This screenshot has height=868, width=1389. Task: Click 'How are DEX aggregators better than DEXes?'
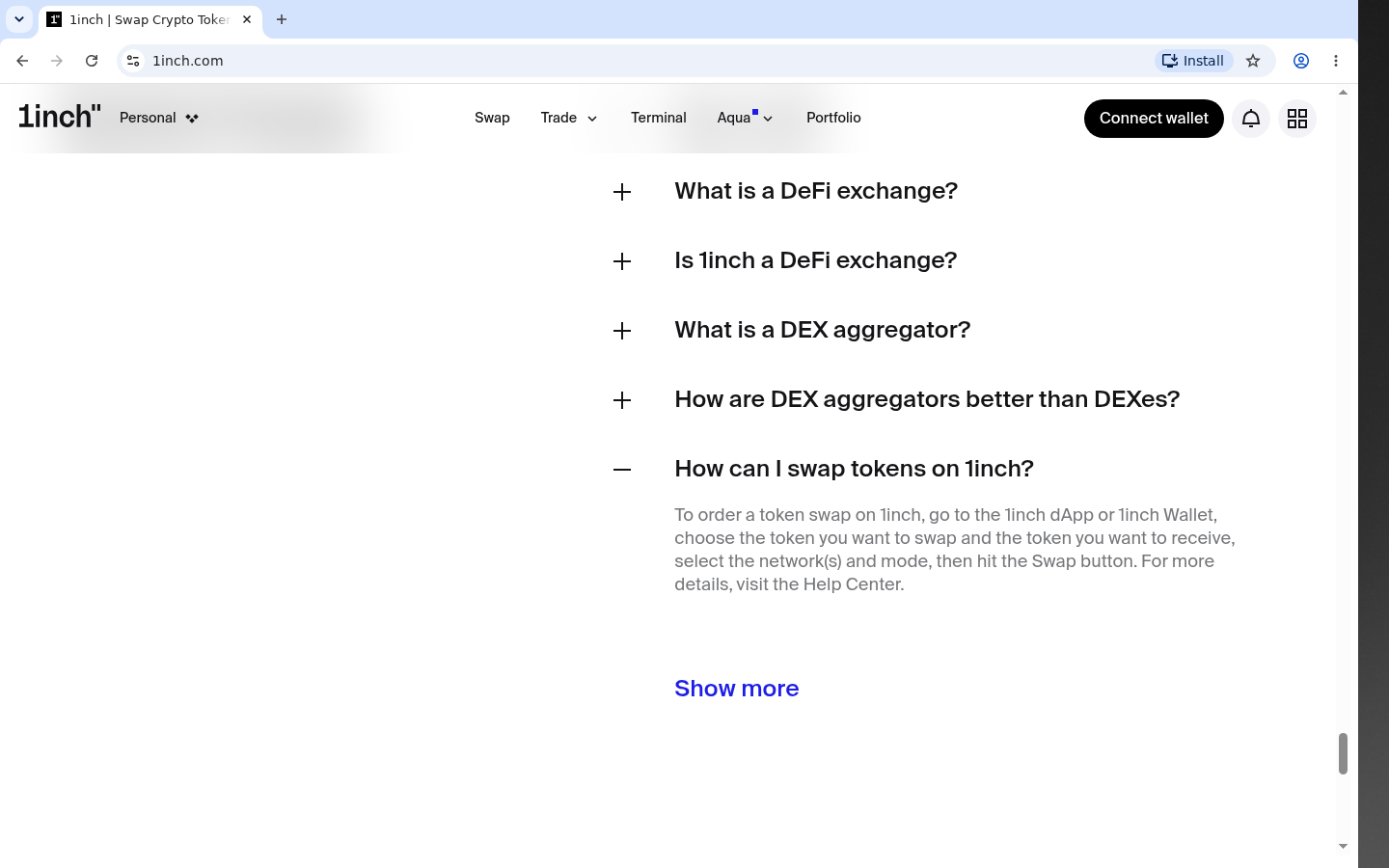927,399
